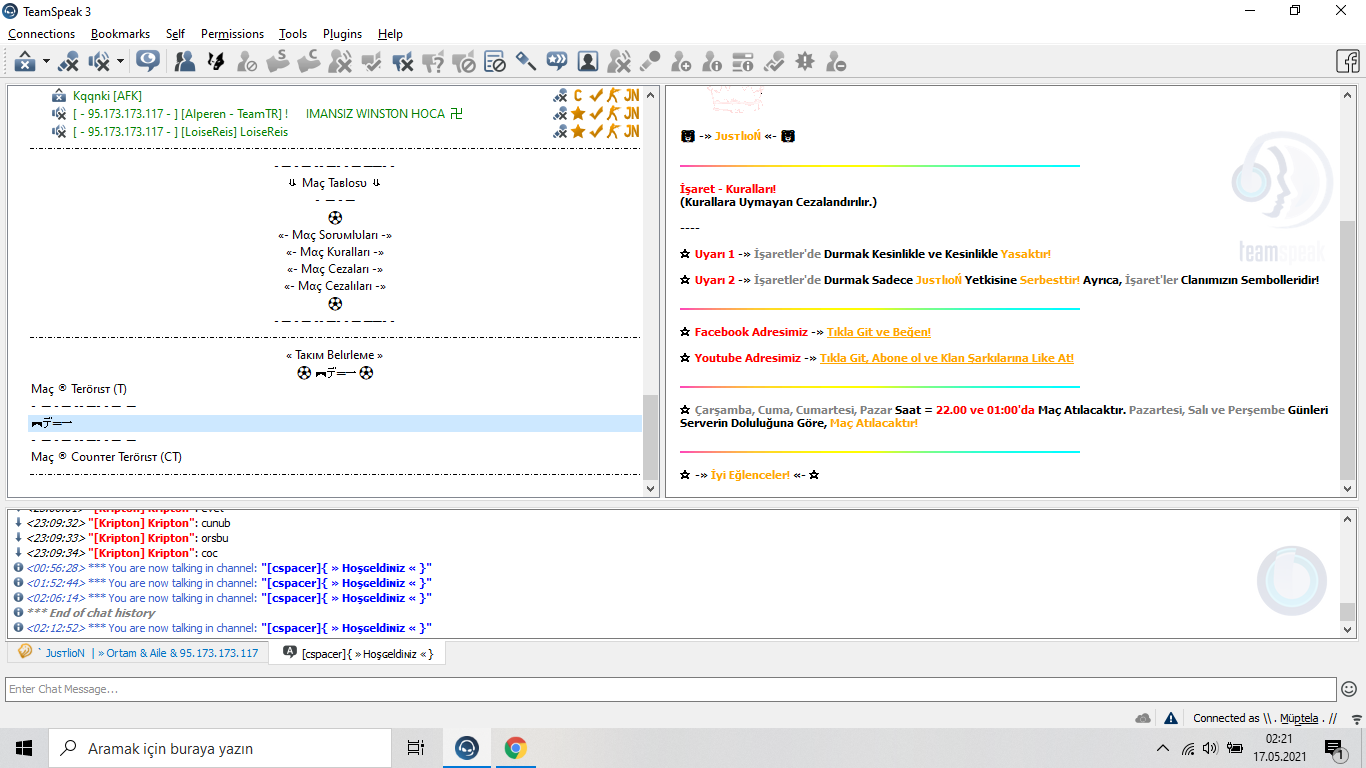Click the person with minus toolbar icon
Screen dimensions: 1366x768
click(x=836, y=62)
